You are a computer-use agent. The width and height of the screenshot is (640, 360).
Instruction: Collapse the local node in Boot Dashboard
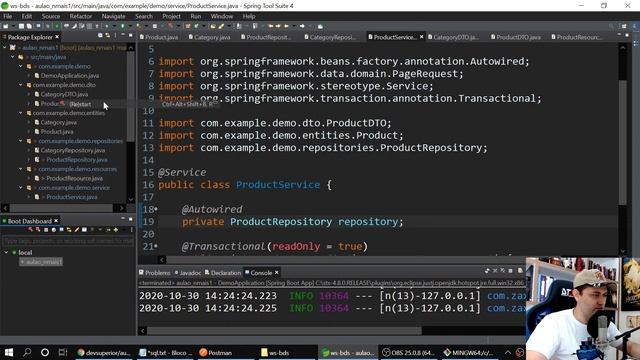(x=6, y=253)
